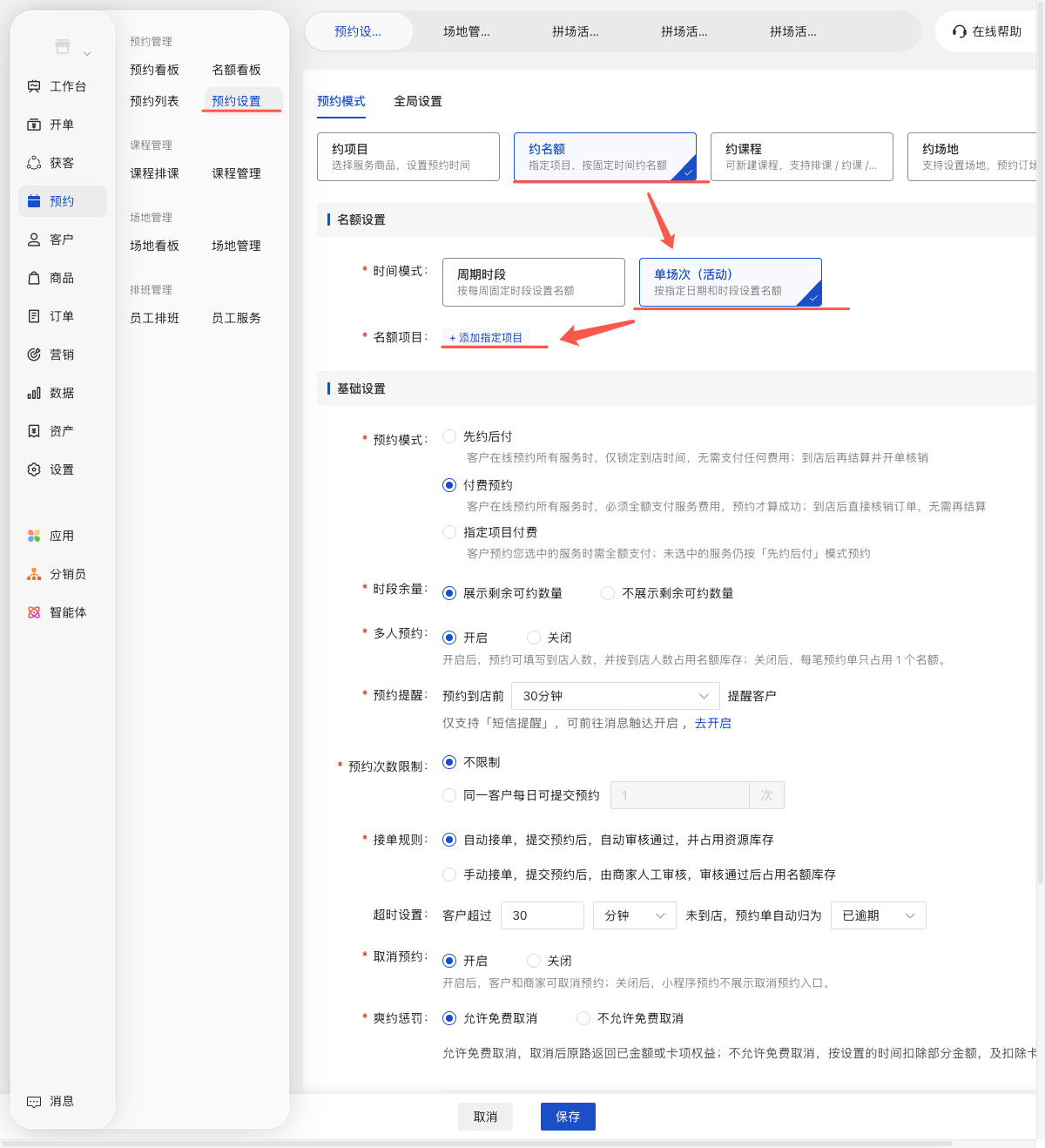Select the 周期时段 time mode card
This screenshot has width=1045, height=1148.
coord(534,282)
